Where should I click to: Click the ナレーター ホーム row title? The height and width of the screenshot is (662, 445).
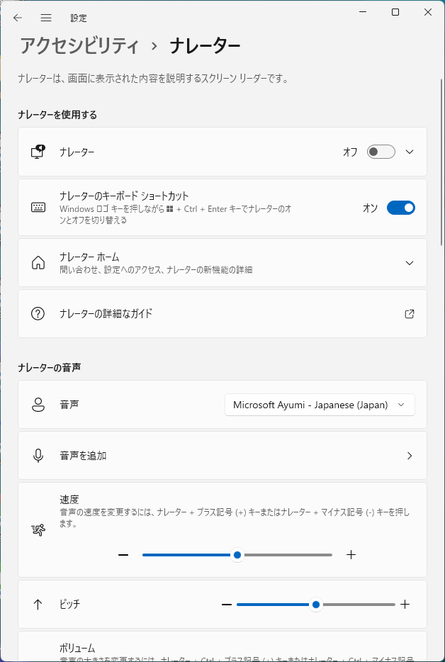pyautogui.click(x=89, y=257)
